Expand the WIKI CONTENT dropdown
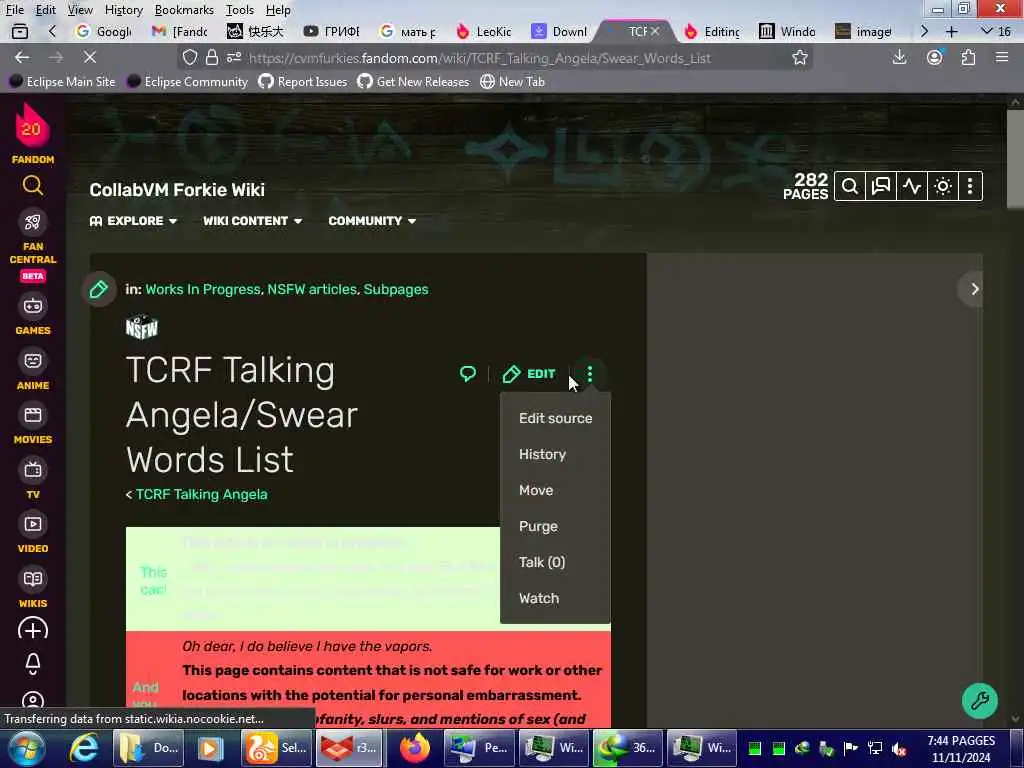1024x768 pixels. pos(252,221)
